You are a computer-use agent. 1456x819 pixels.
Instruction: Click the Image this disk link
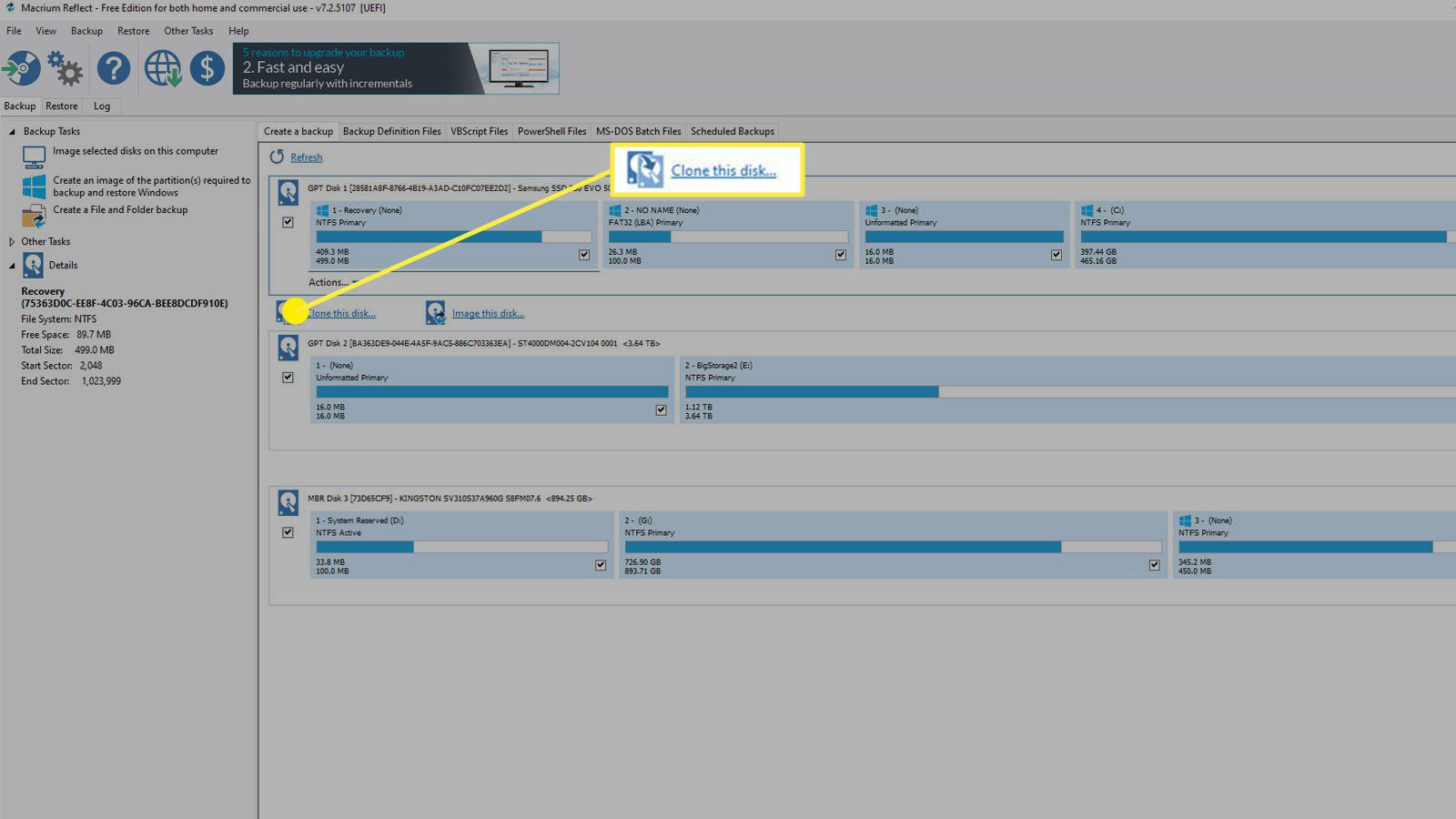(489, 313)
